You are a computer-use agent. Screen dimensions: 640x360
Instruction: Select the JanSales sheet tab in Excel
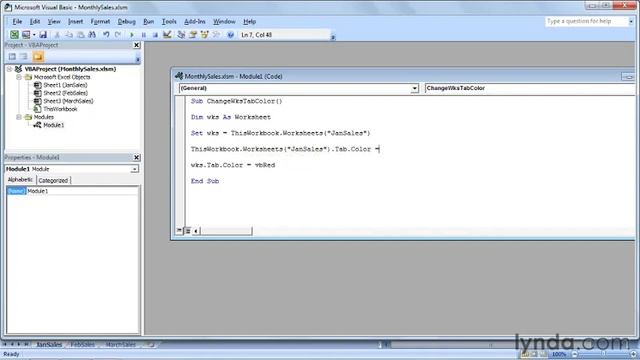click(x=49, y=345)
